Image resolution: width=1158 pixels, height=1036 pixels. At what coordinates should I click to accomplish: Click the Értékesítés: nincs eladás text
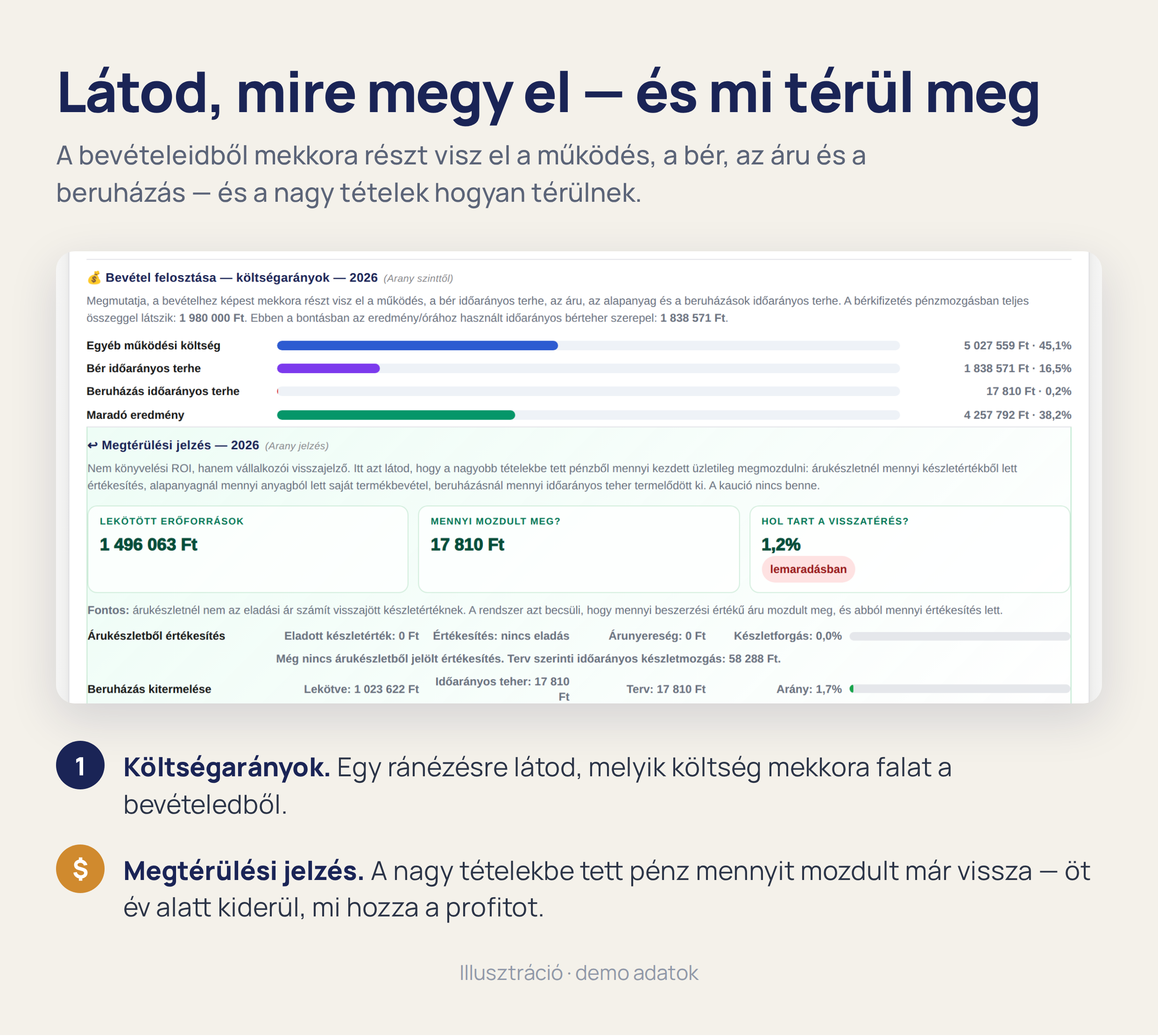coord(501,636)
